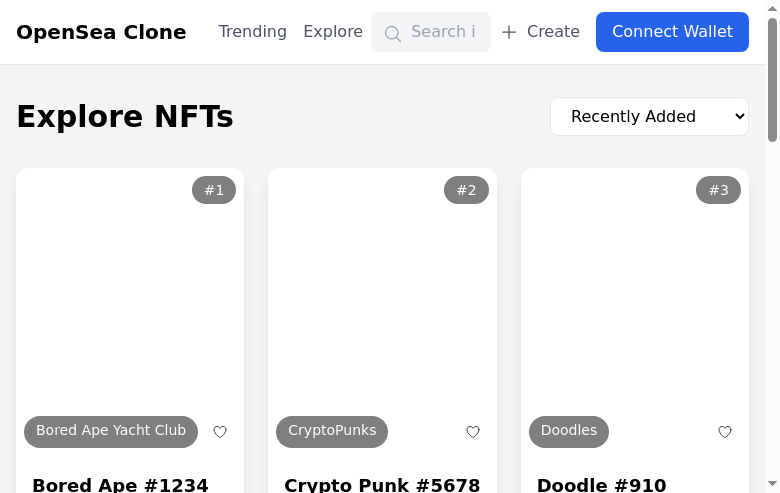
Task: Click the scrollbar up arrow
Action: (x=772, y=7)
